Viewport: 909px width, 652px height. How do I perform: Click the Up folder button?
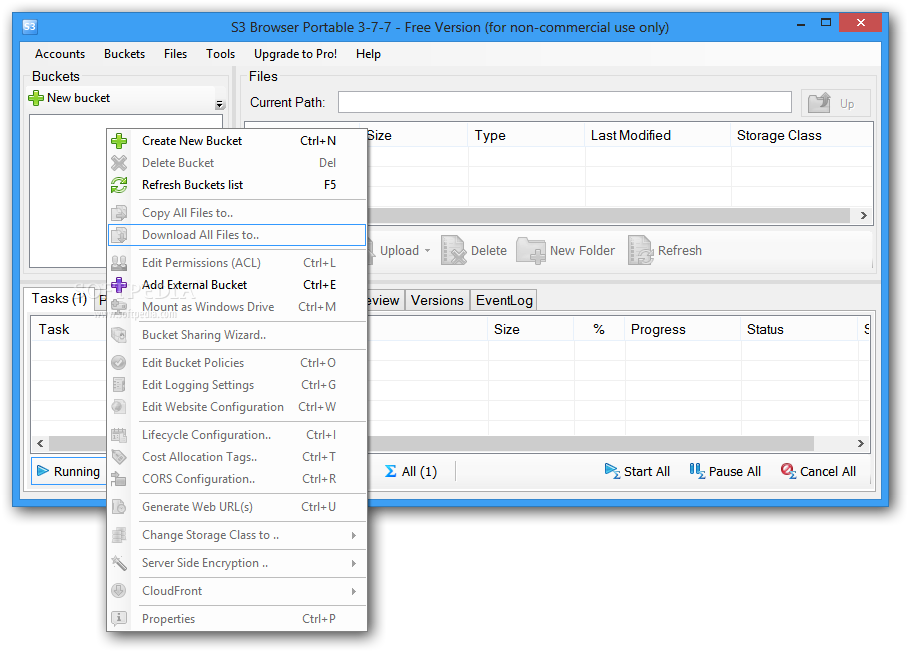tap(835, 103)
